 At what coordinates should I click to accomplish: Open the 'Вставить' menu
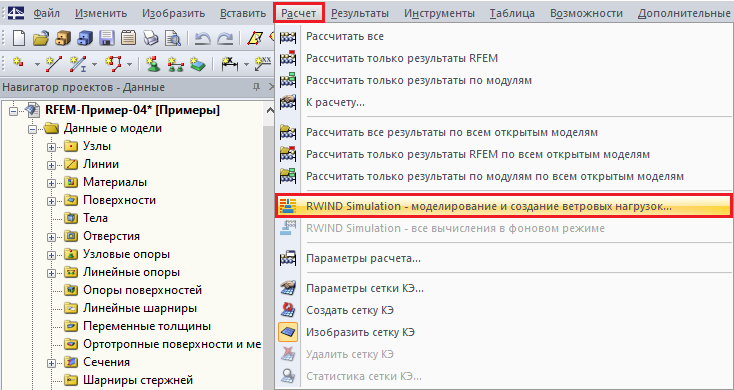click(242, 13)
